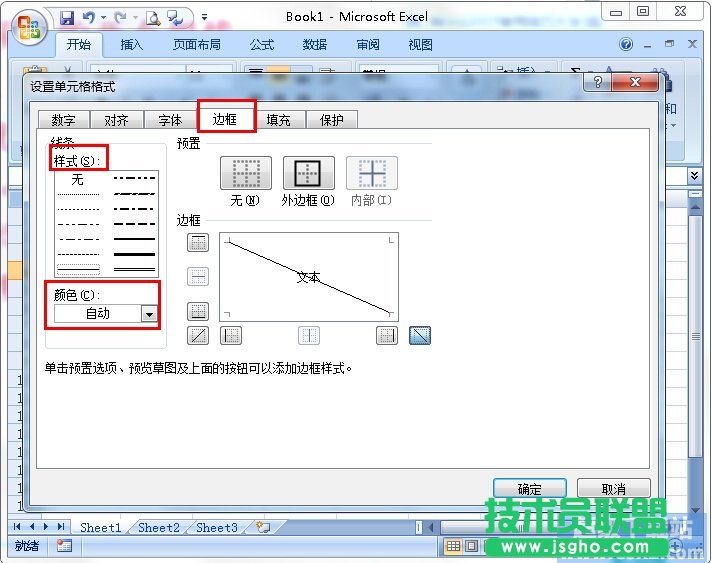Click vertical scrollbar up arrow
712x563 pixels.
click(695, 207)
